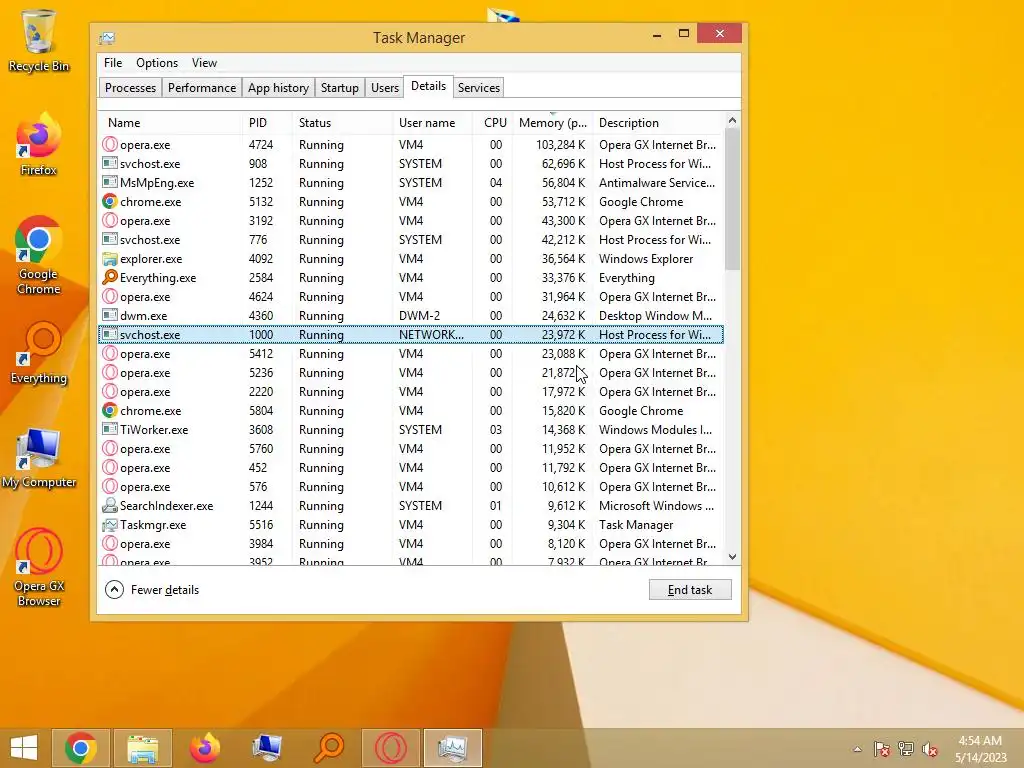Show hidden tray icons arrow
Screen dimensions: 1024x768
(857, 749)
